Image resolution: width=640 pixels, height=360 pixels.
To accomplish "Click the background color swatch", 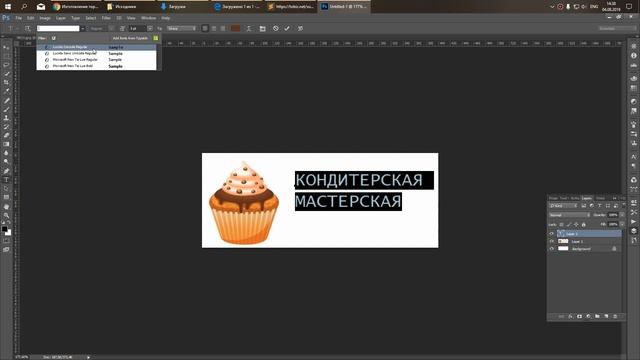I will point(9,233).
